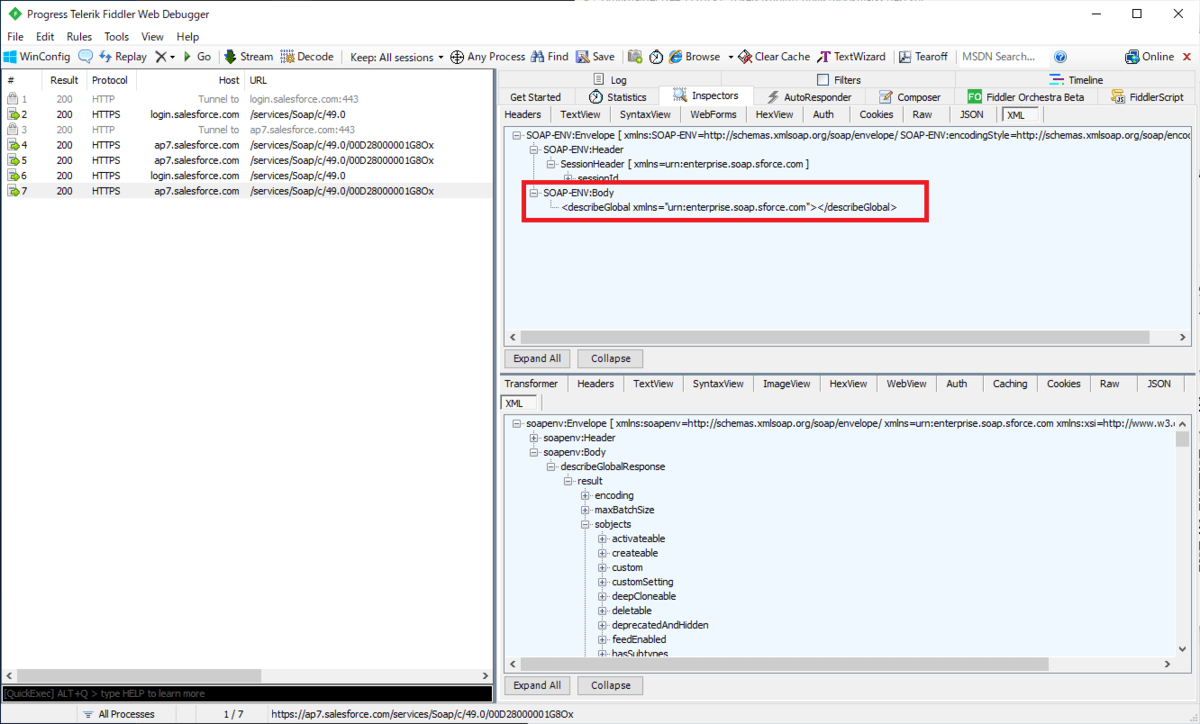Switch to the Log tab

coord(609,80)
